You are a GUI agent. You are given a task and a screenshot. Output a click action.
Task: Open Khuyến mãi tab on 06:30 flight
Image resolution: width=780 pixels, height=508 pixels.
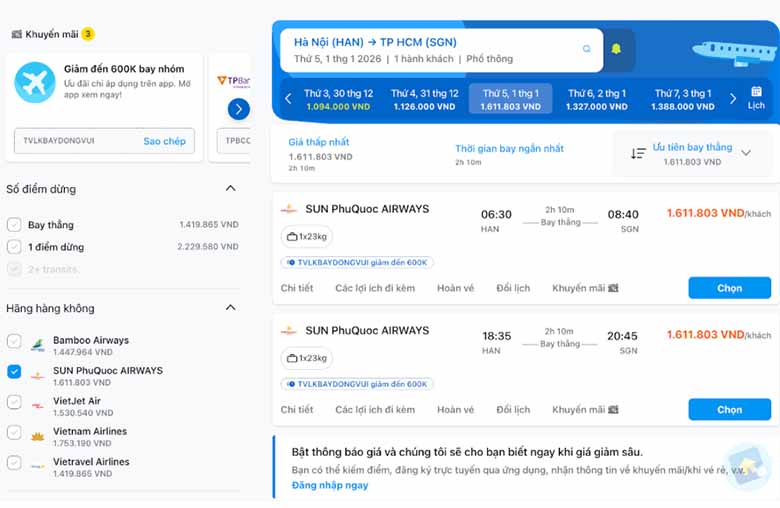pyautogui.click(x=585, y=288)
